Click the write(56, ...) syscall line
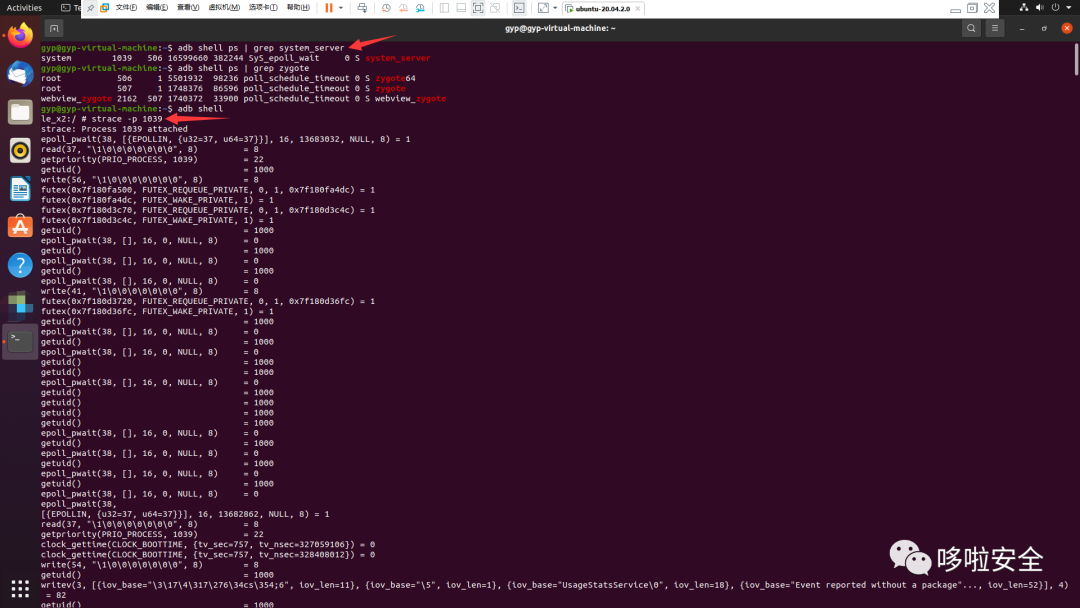 tap(149, 180)
